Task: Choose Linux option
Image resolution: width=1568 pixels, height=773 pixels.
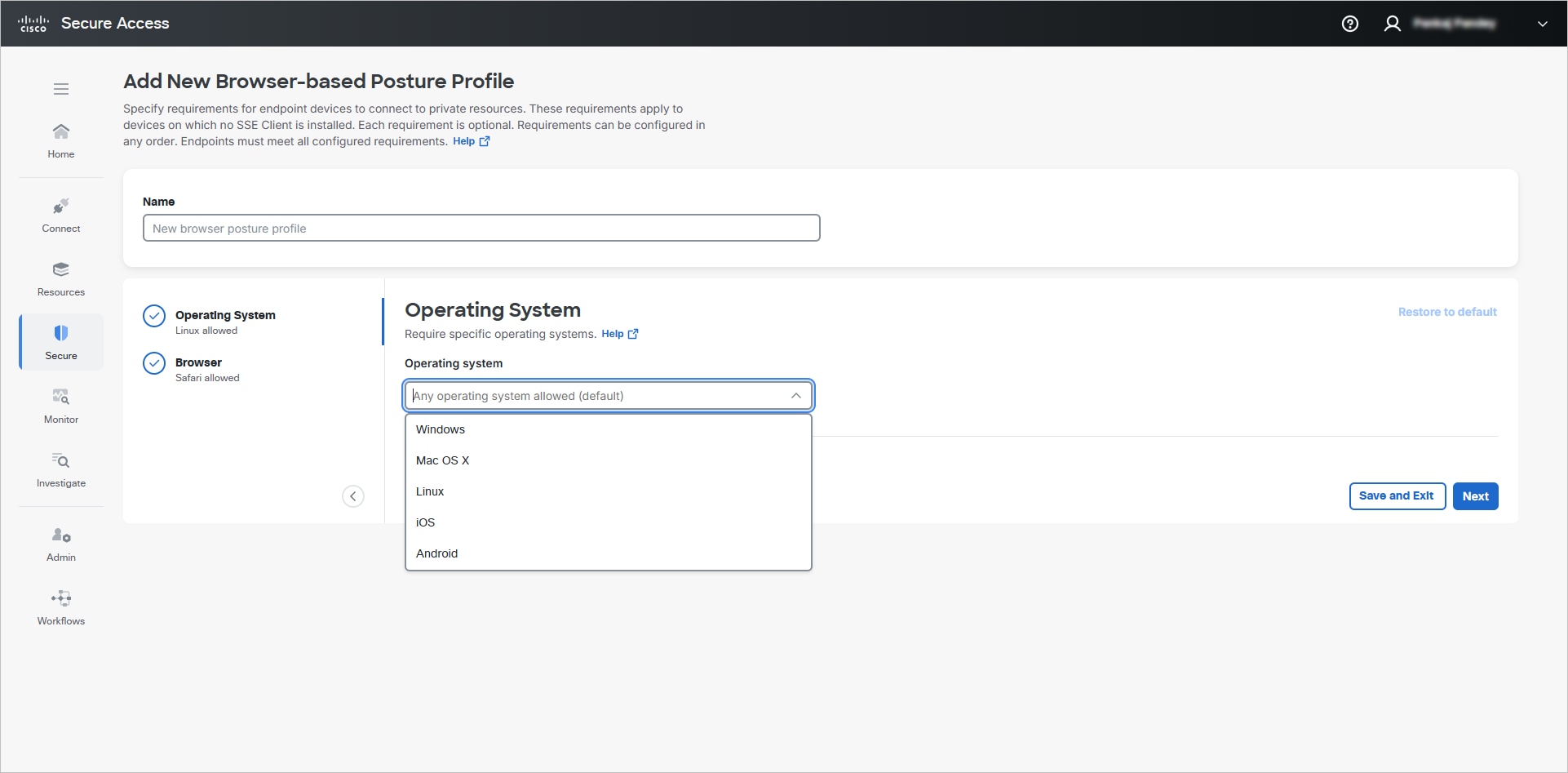Action: tap(609, 491)
